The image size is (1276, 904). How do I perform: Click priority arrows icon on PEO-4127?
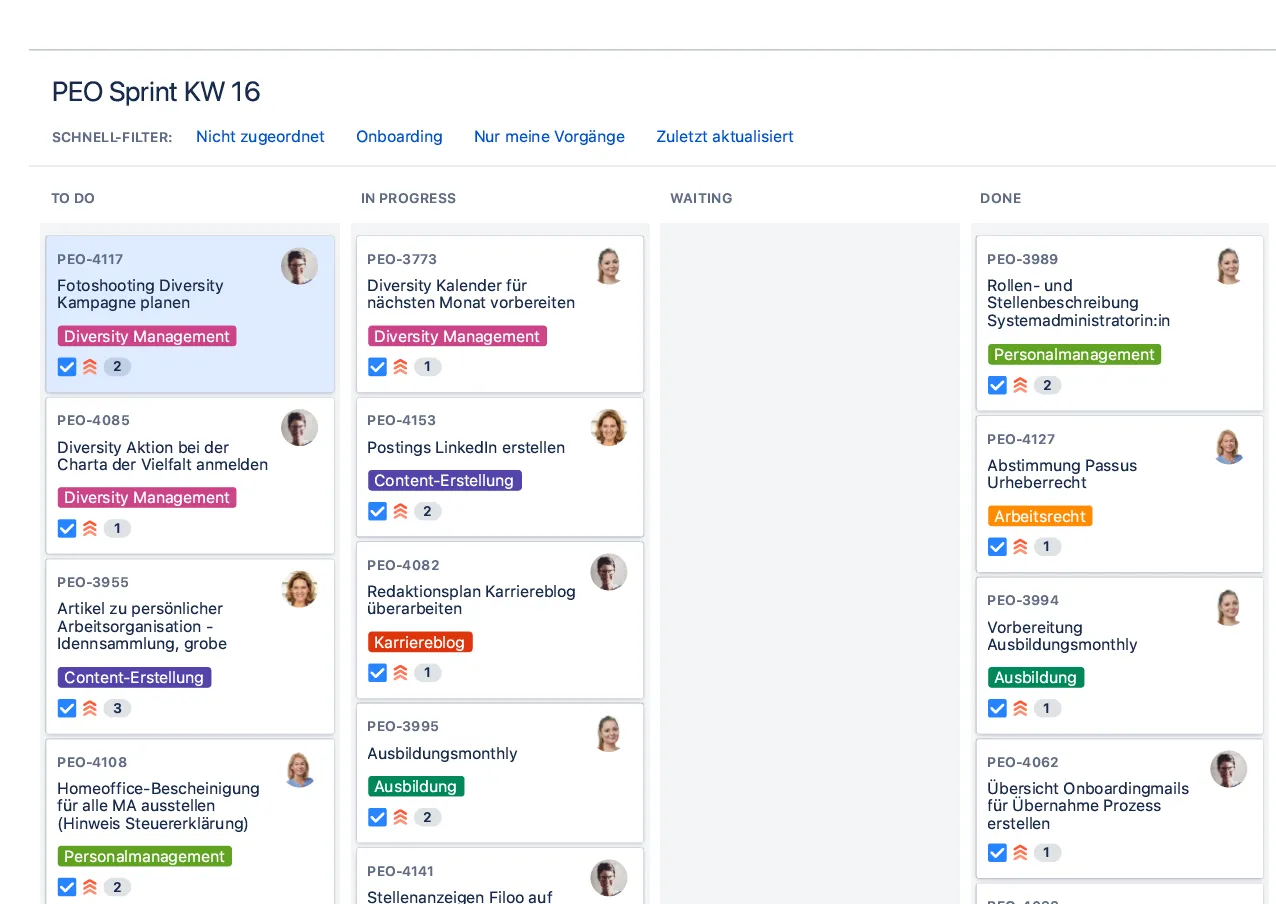pyautogui.click(x=1020, y=547)
